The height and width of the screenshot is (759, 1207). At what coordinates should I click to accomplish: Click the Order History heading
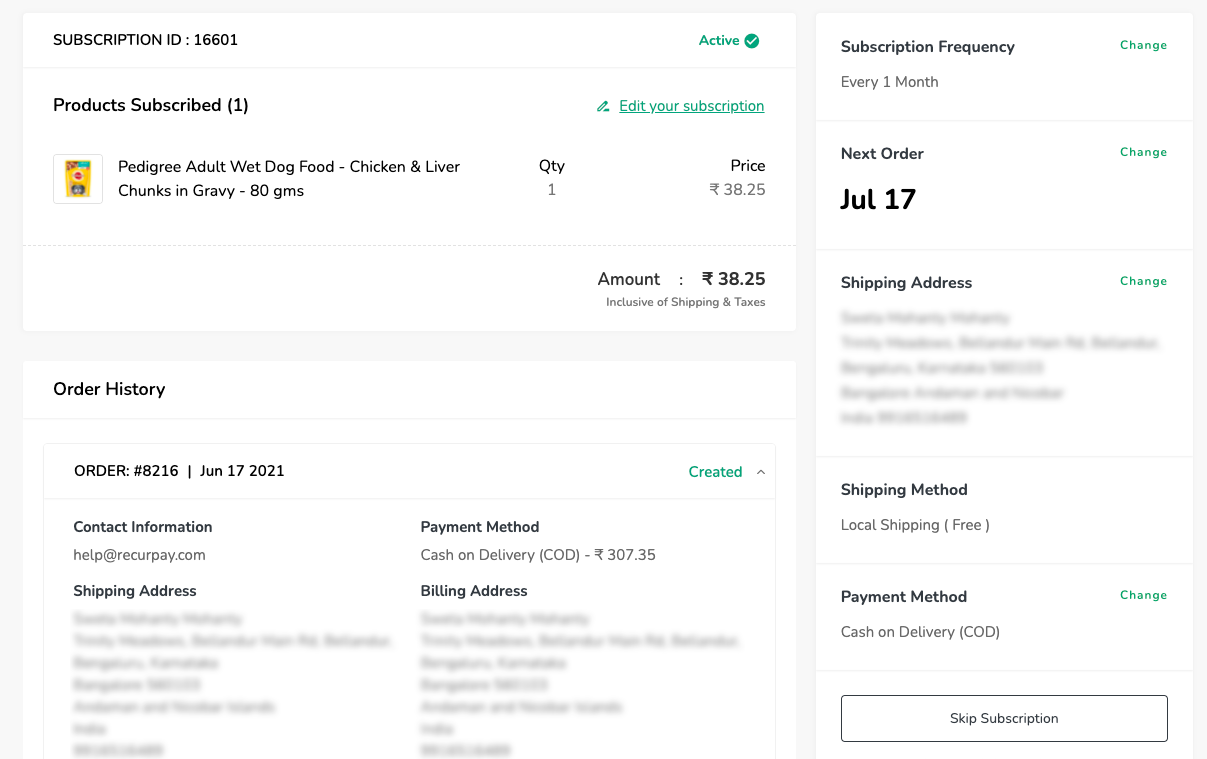[x=109, y=389]
